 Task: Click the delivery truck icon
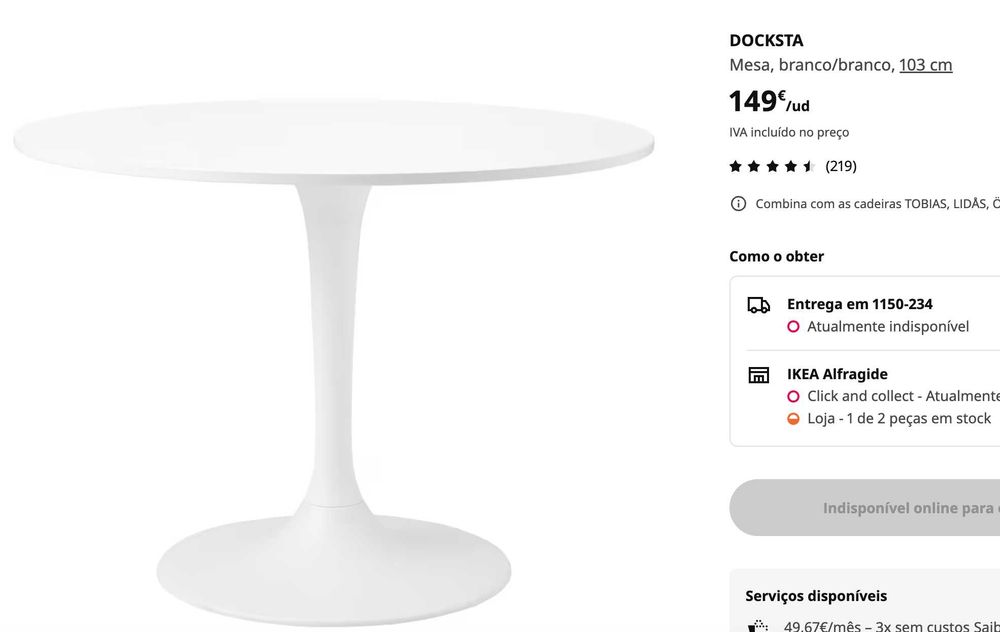click(759, 305)
